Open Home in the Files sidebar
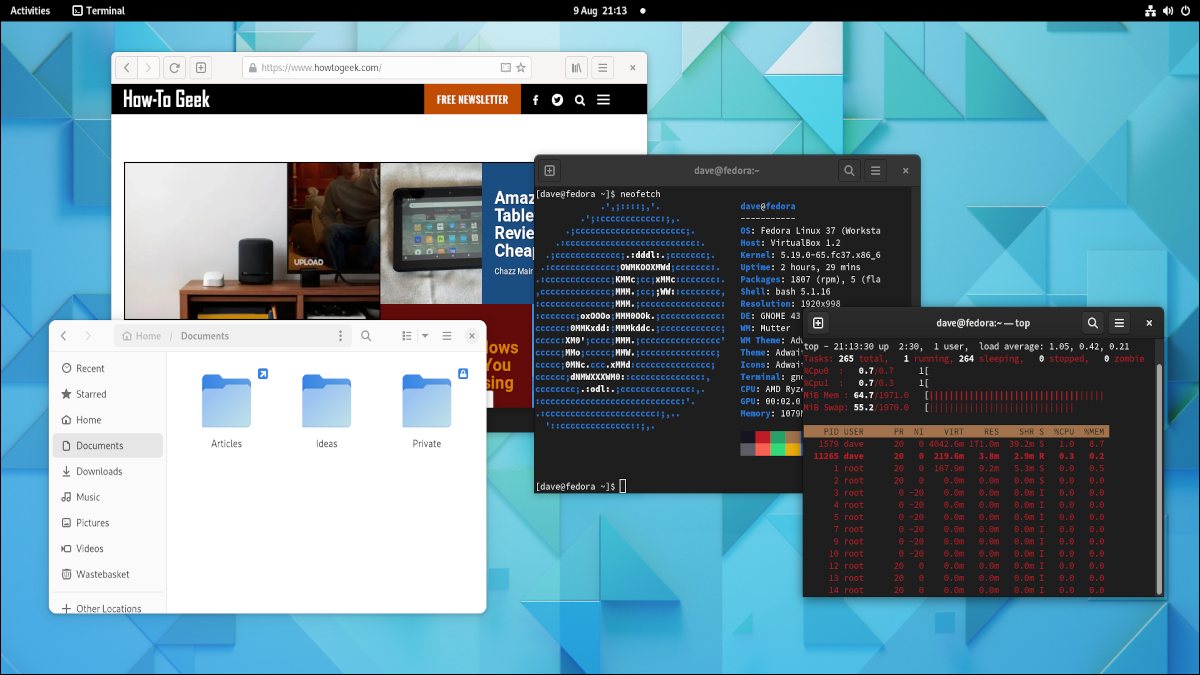The height and width of the screenshot is (675, 1200). click(x=108, y=420)
